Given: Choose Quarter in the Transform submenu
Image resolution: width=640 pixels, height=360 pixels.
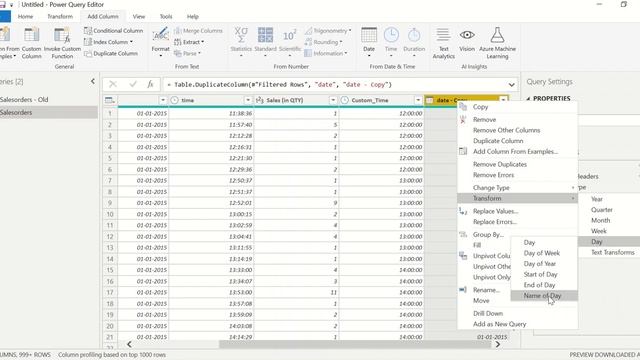Looking at the screenshot, I should (x=609, y=210).
